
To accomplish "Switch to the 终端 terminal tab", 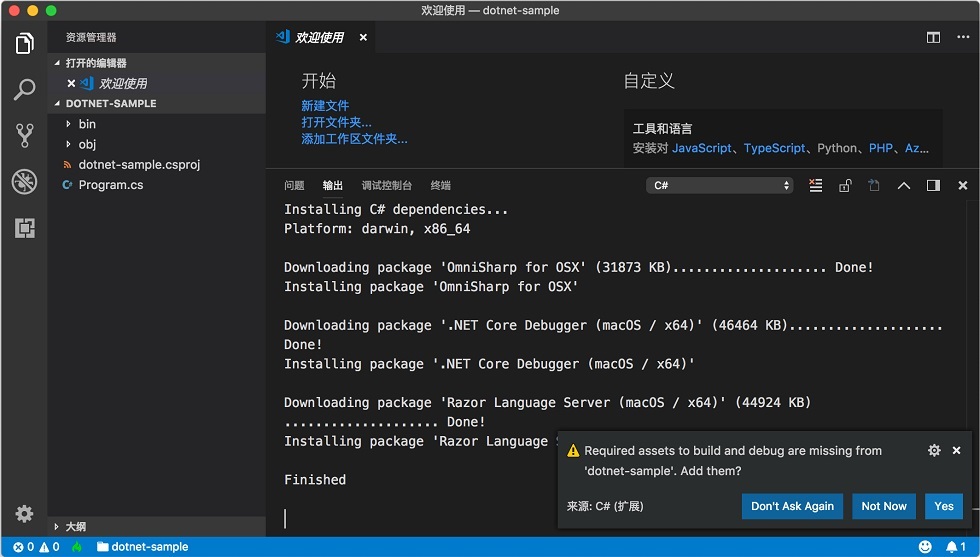I will pos(441,186).
